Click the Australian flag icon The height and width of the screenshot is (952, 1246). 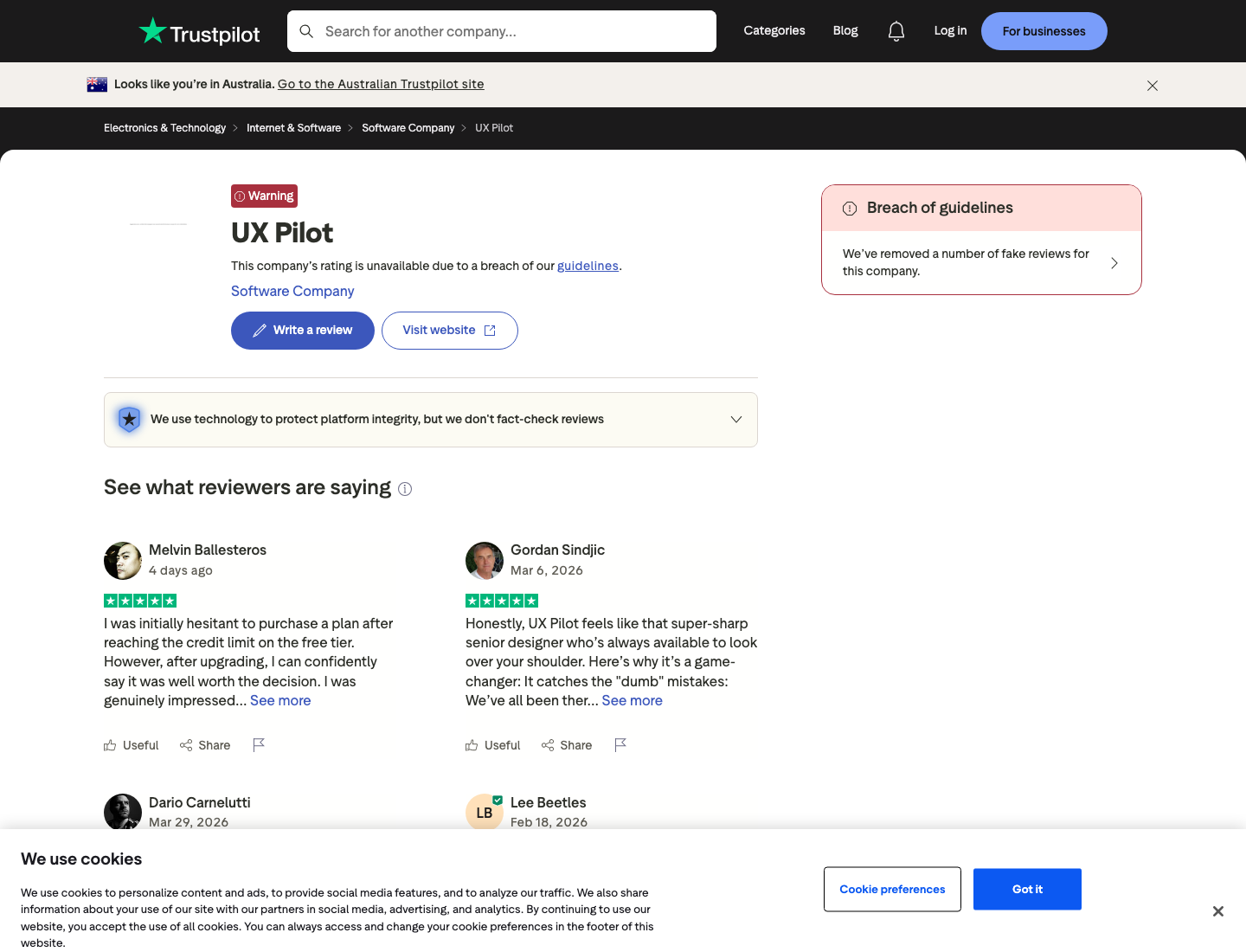[97, 84]
